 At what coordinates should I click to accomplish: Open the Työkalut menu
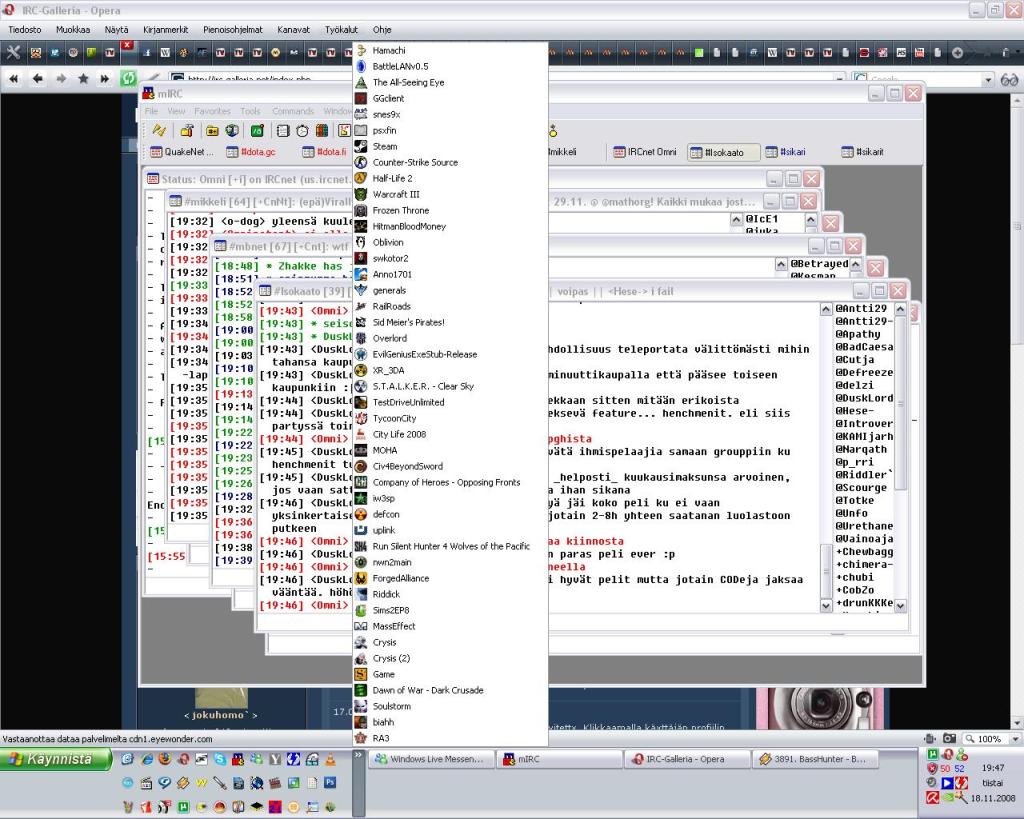[341, 30]
